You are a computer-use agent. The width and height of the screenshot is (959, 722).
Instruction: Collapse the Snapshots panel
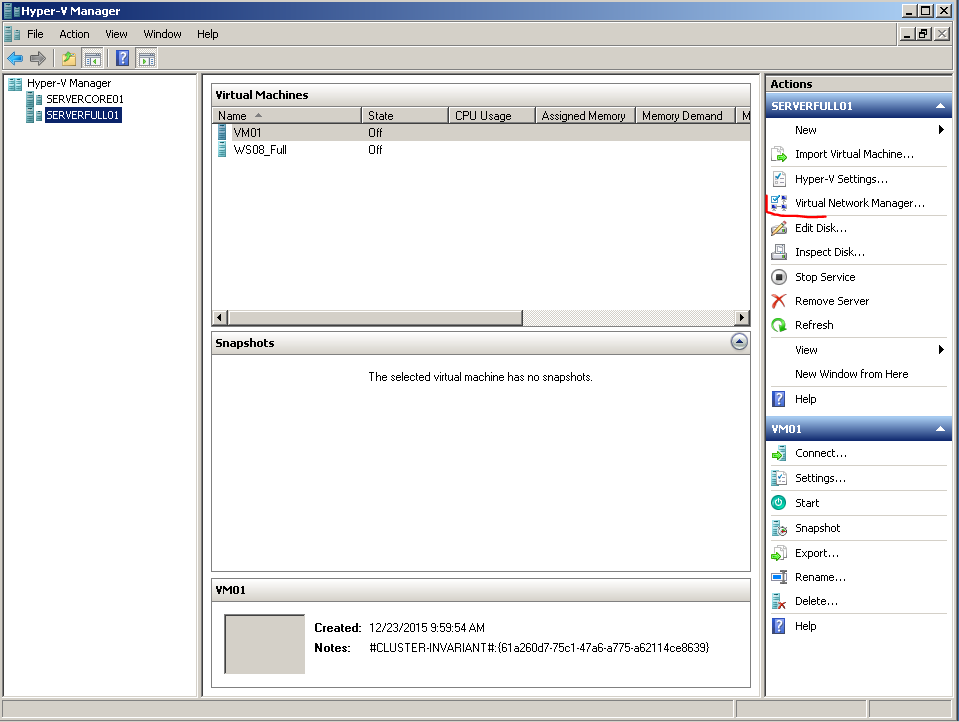pyautogui.click(x=739, y=342)
